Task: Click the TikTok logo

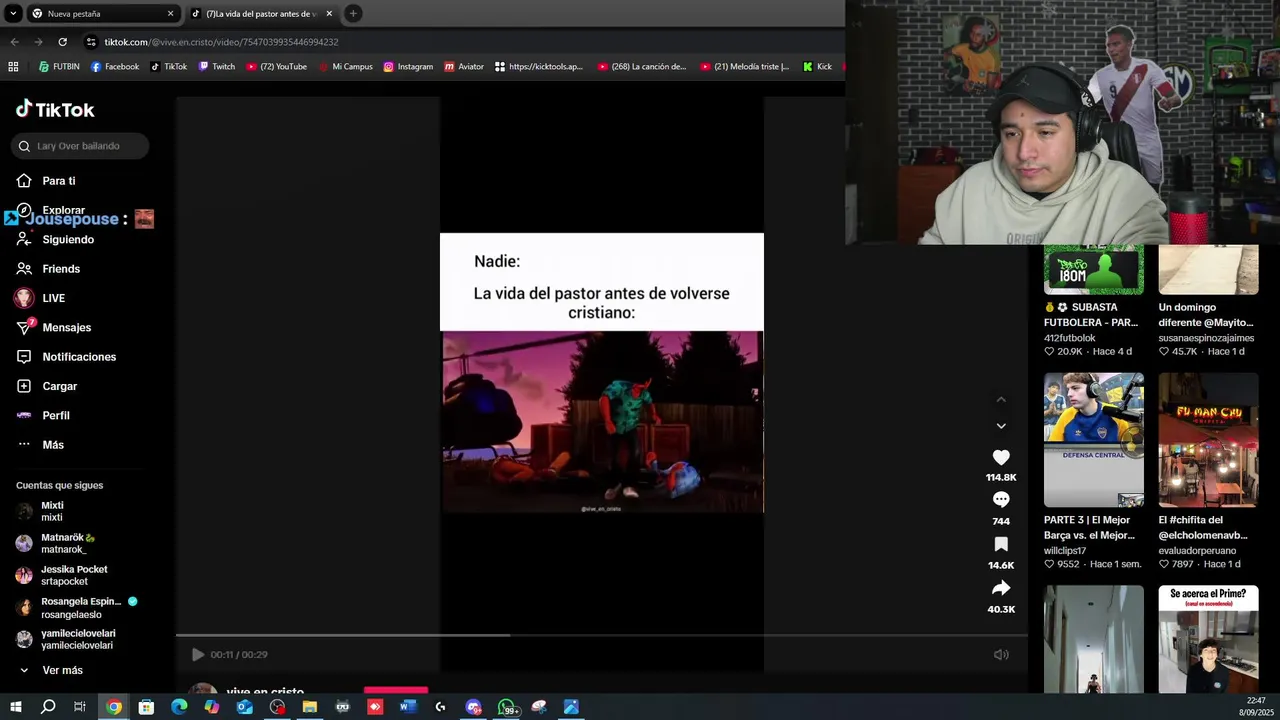Action: (x=55, y=109)
